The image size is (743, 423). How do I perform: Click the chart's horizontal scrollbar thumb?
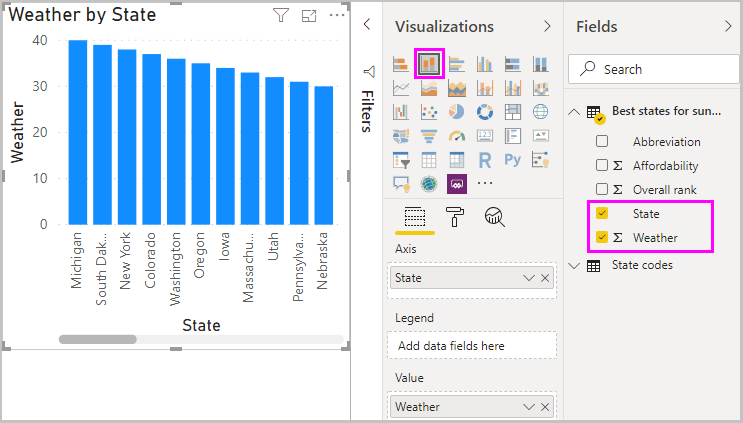(x=98, y=339)
